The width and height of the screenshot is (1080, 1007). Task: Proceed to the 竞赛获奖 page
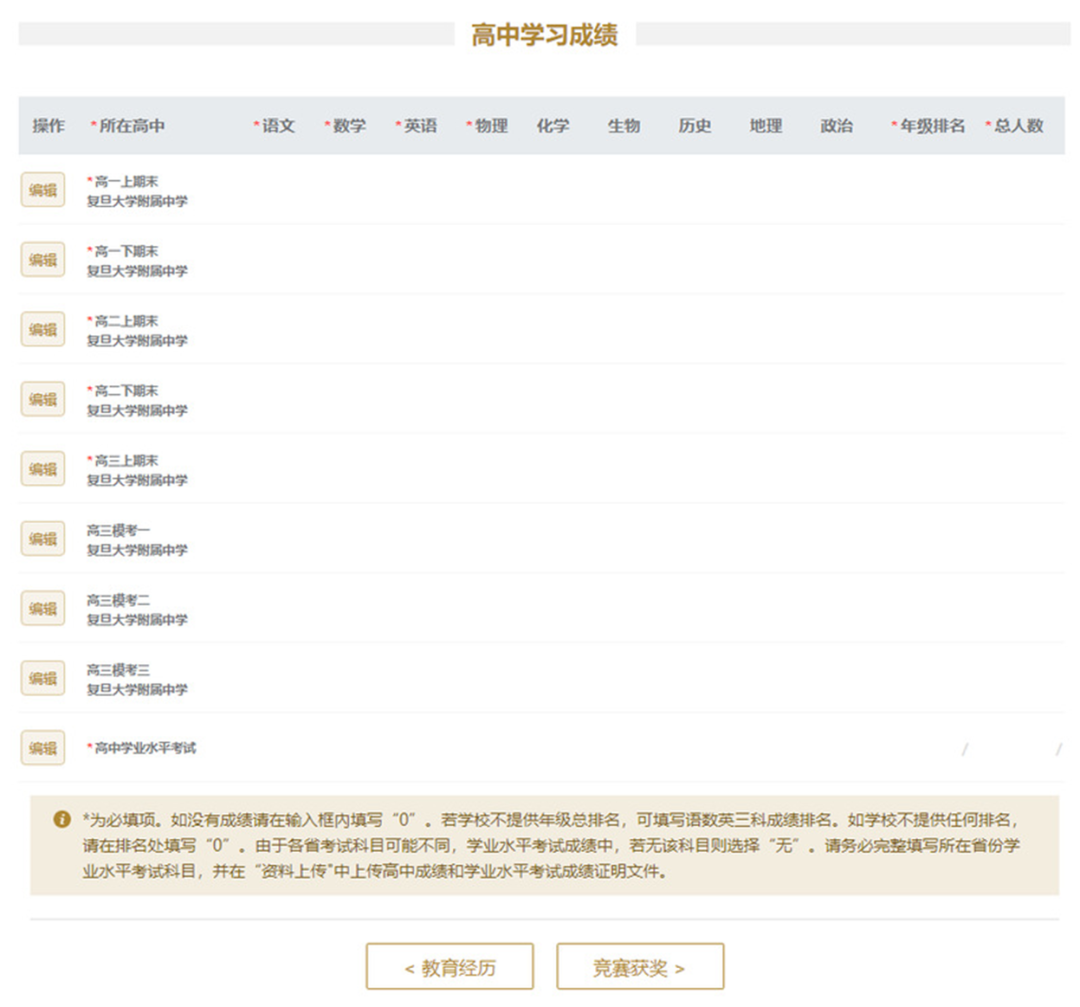click(x=639, y=968)
